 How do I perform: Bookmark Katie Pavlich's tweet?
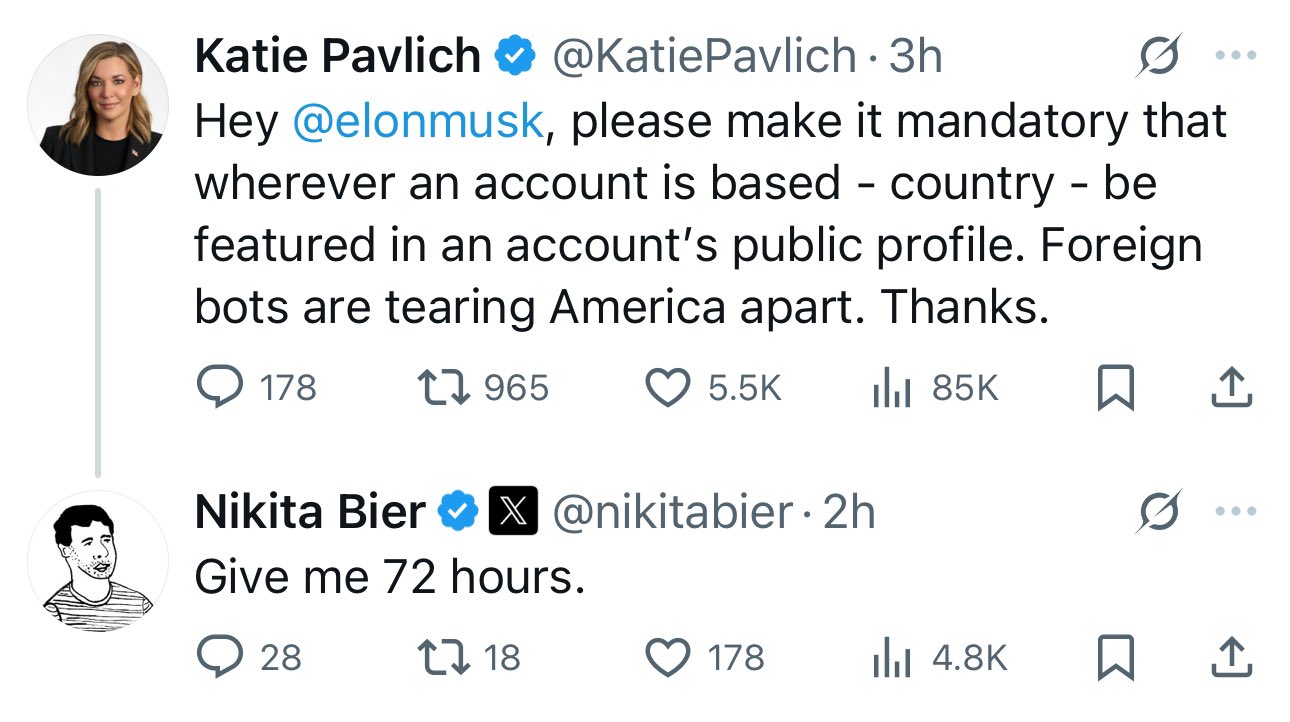1115,387
